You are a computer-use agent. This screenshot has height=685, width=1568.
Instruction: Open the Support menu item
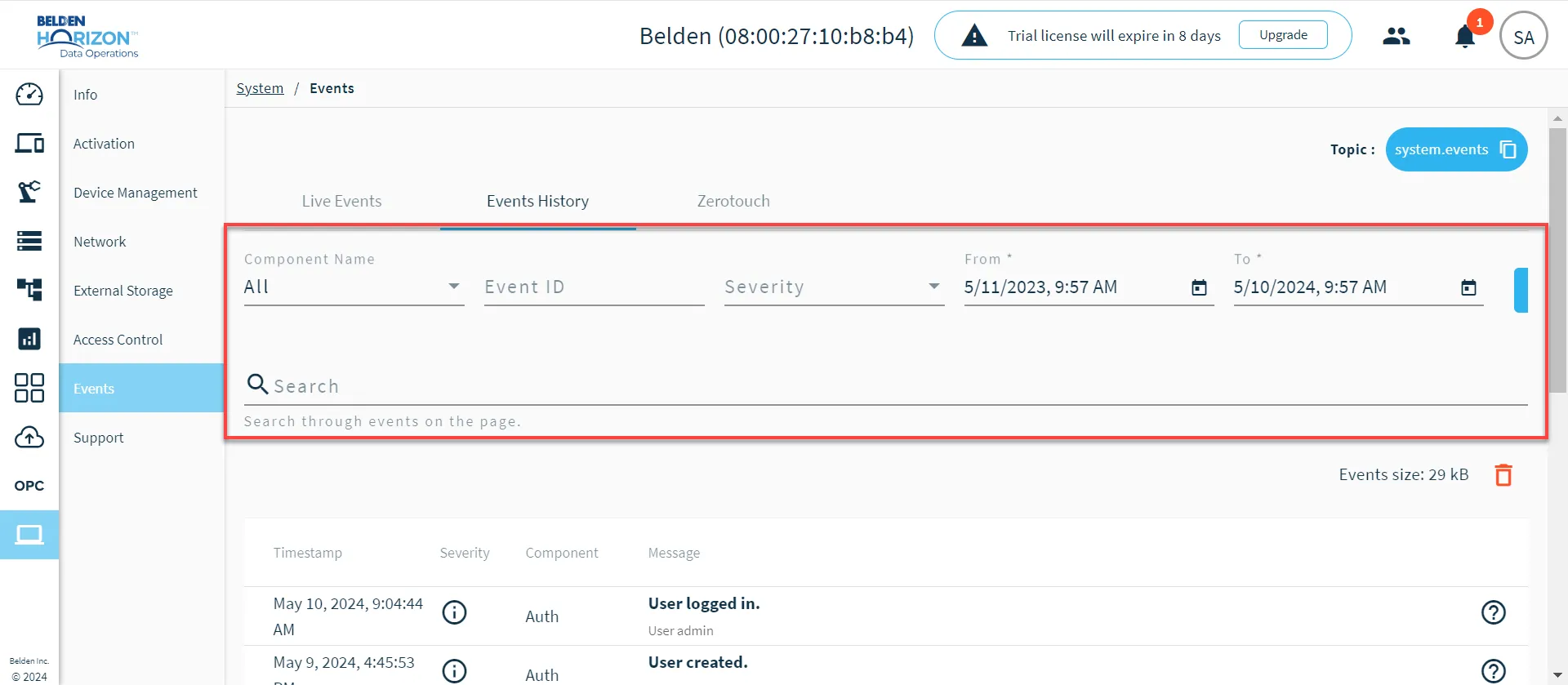[141, 438]
